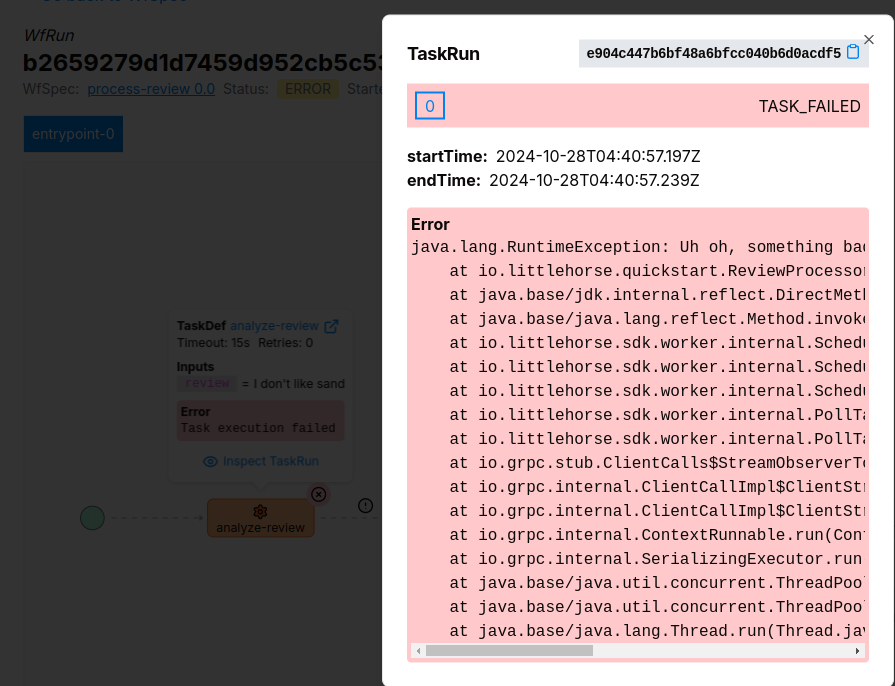Click the exclamation marker right of analyze-review
895x686 pixels.
pyautogui.click(x=365, y=506)
